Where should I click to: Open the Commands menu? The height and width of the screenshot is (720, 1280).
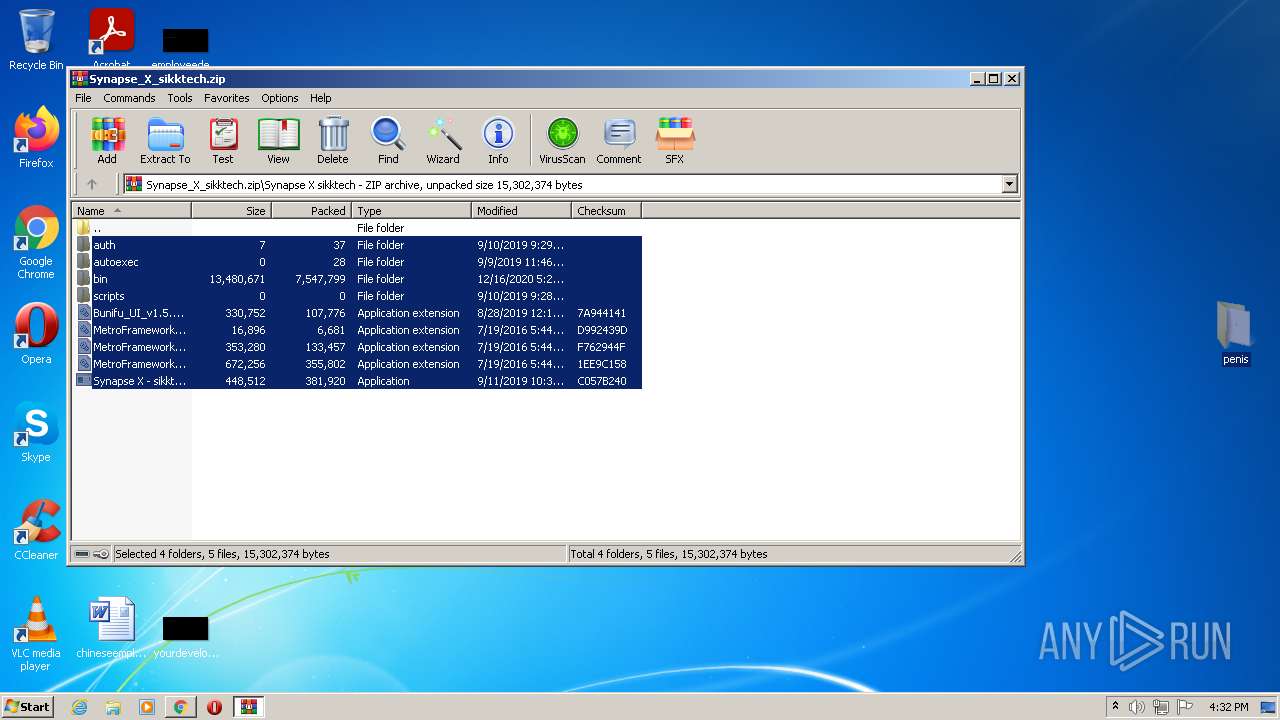(x=129, y=98)
